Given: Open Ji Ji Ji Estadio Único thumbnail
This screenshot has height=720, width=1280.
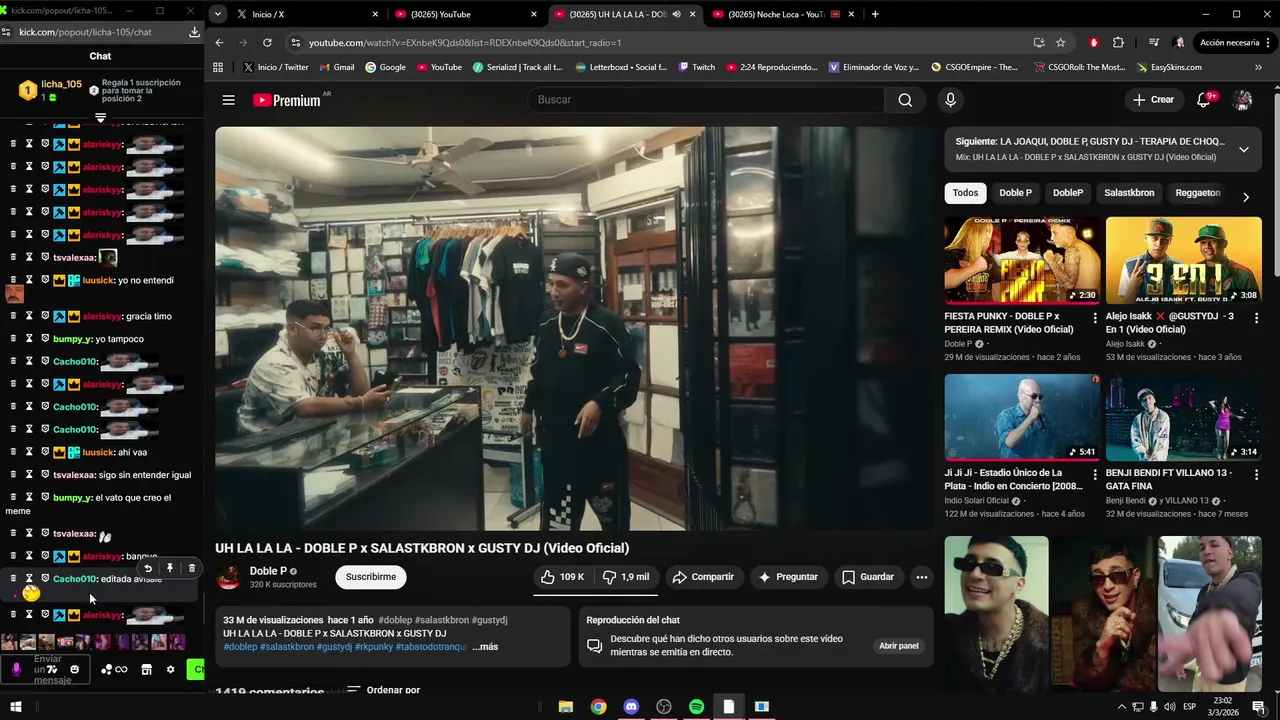Looking at the screenshot, I should pyautogui.click(x=1022, y=417).
